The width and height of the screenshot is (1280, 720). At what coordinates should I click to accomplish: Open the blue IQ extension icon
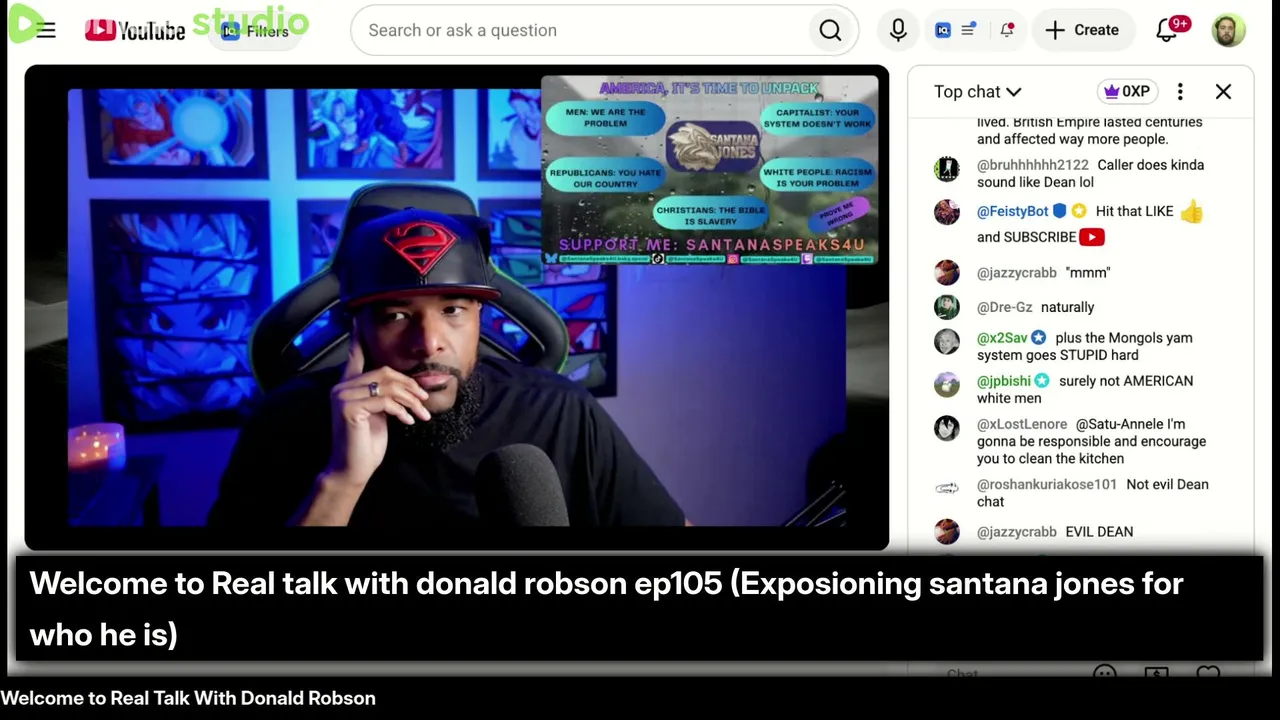(x=943, y=30)
